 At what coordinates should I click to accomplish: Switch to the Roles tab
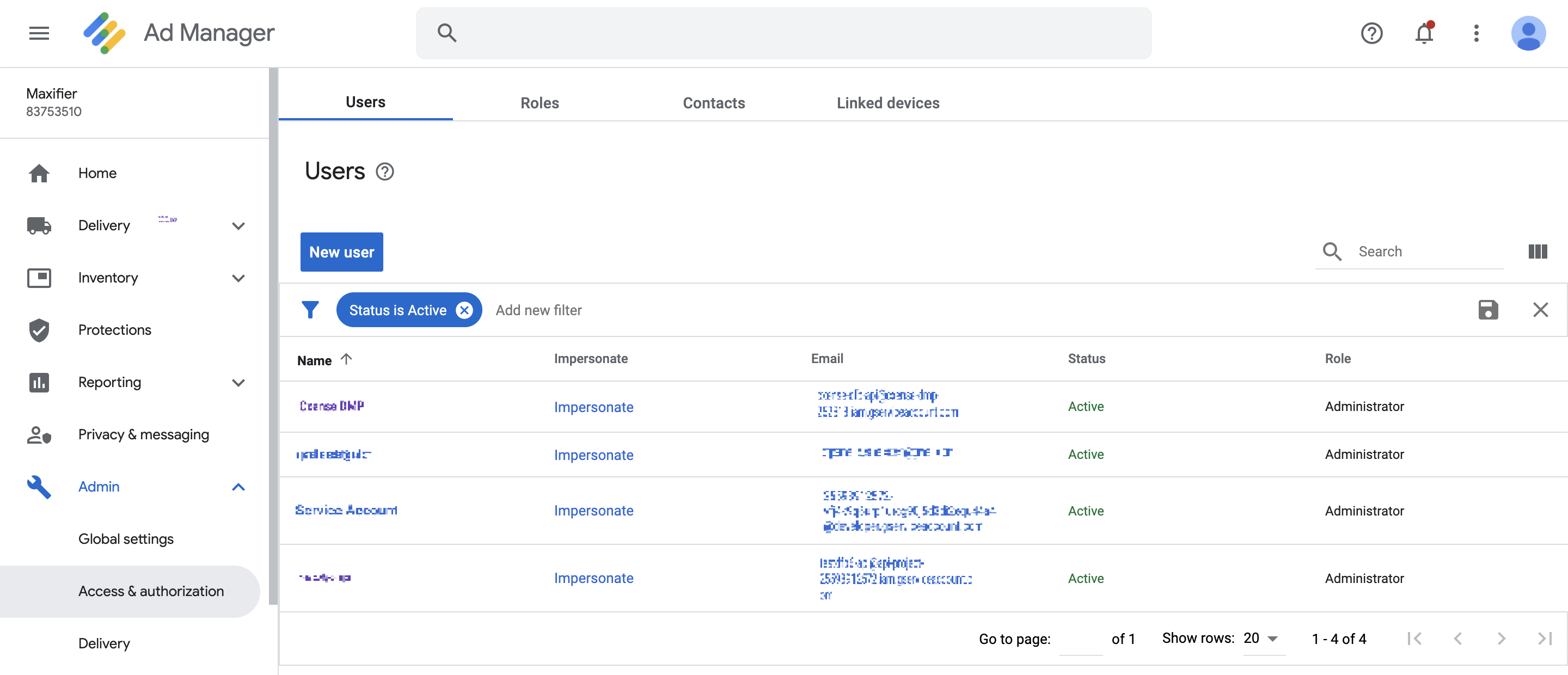click(540, 103)
